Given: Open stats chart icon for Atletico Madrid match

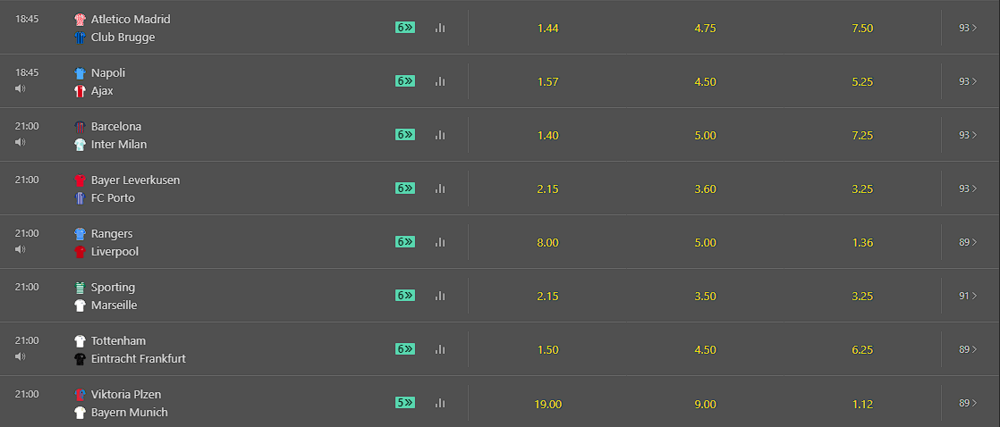Looking at the screenshot, I should click(439, 28).
